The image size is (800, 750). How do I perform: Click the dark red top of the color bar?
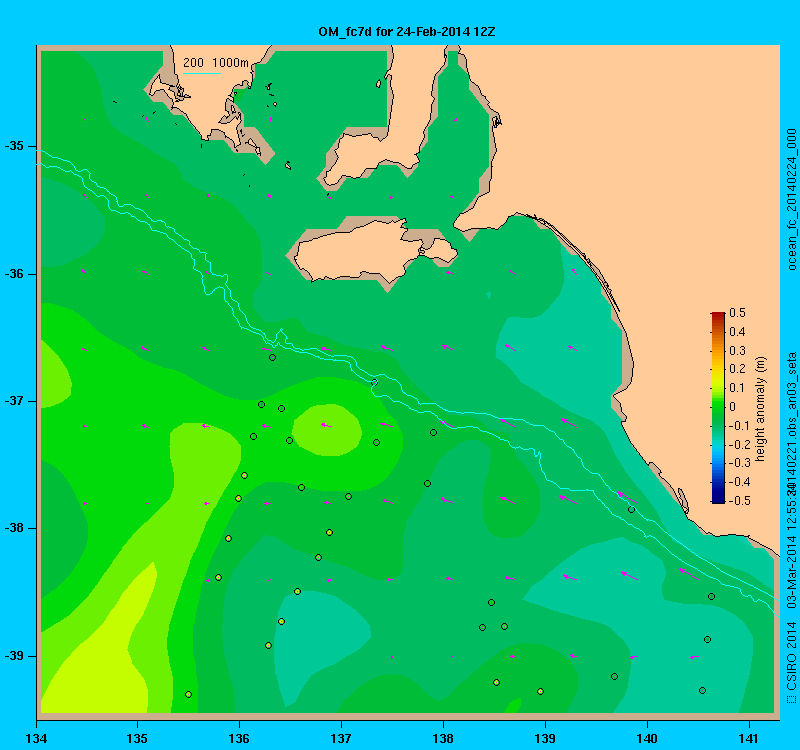717,314
